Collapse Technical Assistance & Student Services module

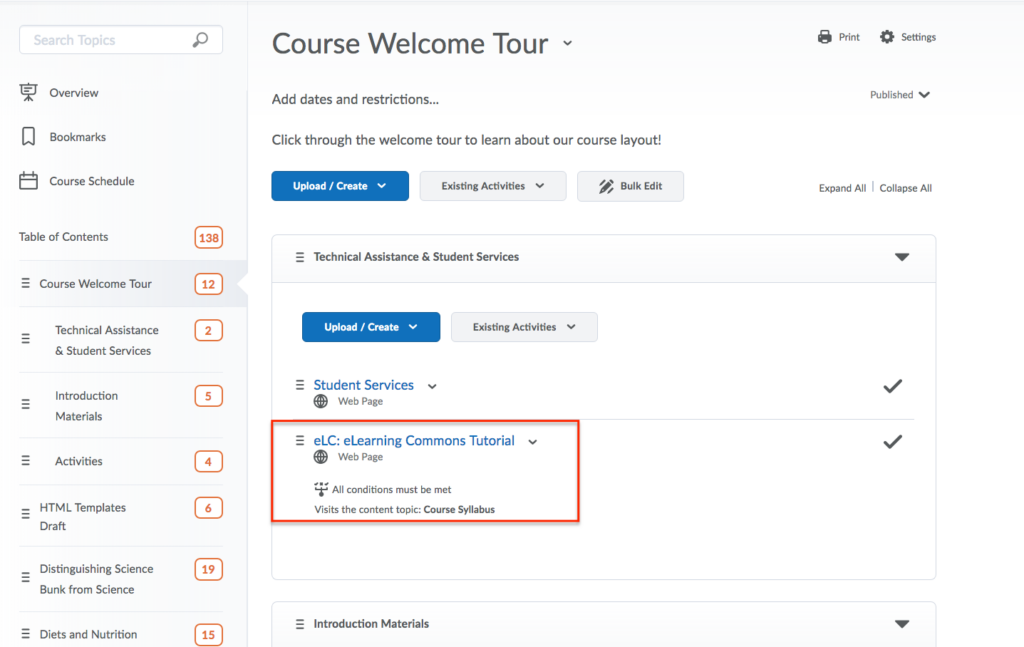pos(901,257)
